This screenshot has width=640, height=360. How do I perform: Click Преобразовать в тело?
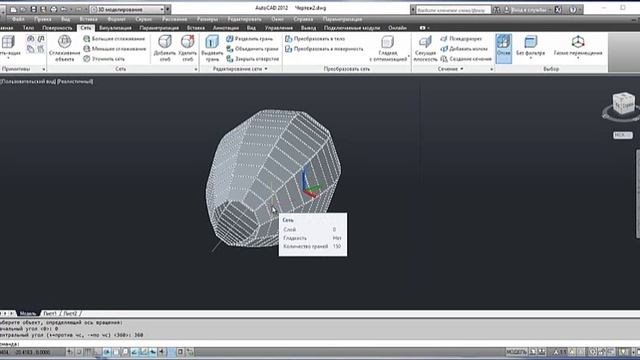315,39
